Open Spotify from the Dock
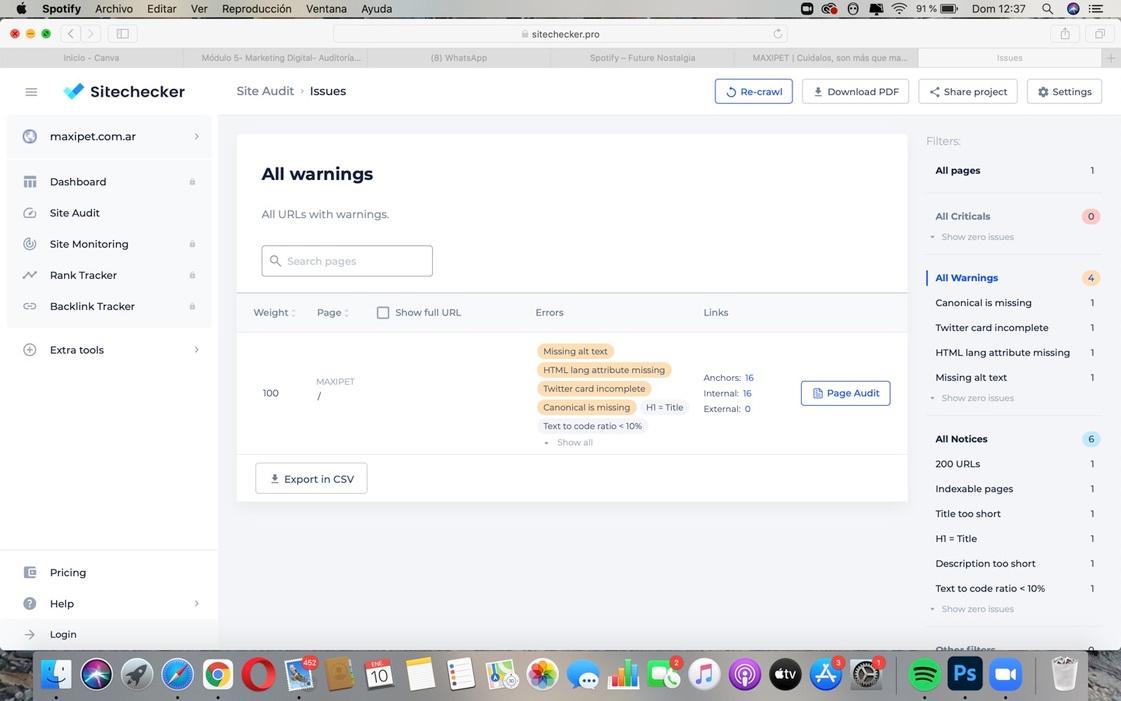This screenshot has width=1121, height=701. [x=924, y=674]
